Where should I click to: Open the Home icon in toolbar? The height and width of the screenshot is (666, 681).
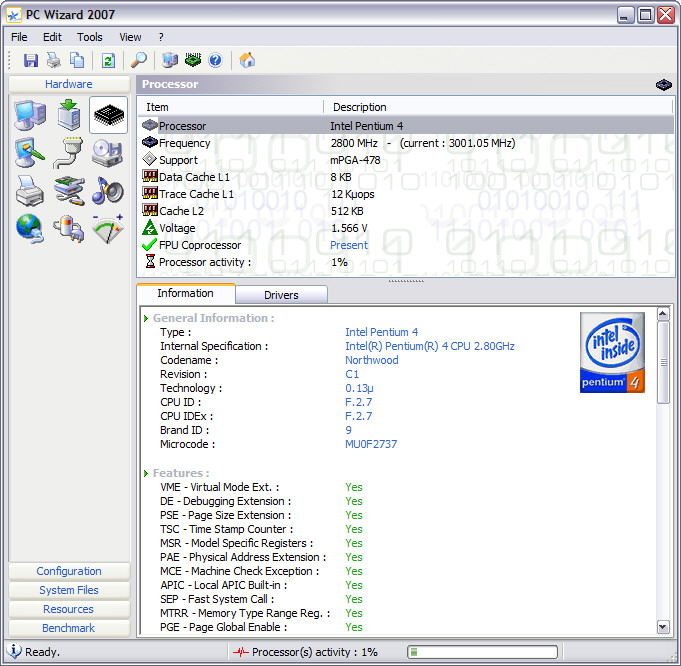coord(247,60)
